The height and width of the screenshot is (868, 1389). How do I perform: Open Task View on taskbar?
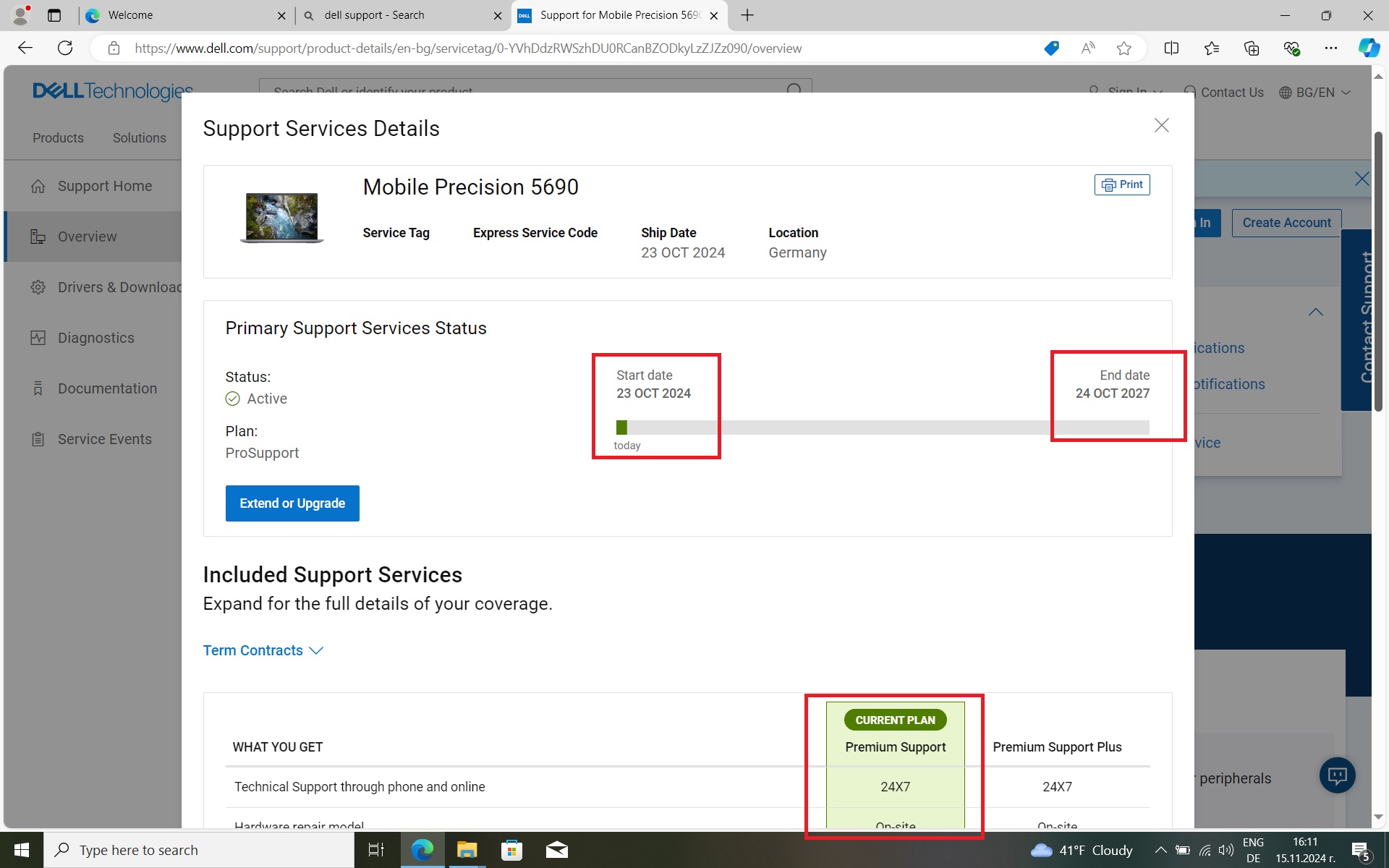tap(376, 850)
